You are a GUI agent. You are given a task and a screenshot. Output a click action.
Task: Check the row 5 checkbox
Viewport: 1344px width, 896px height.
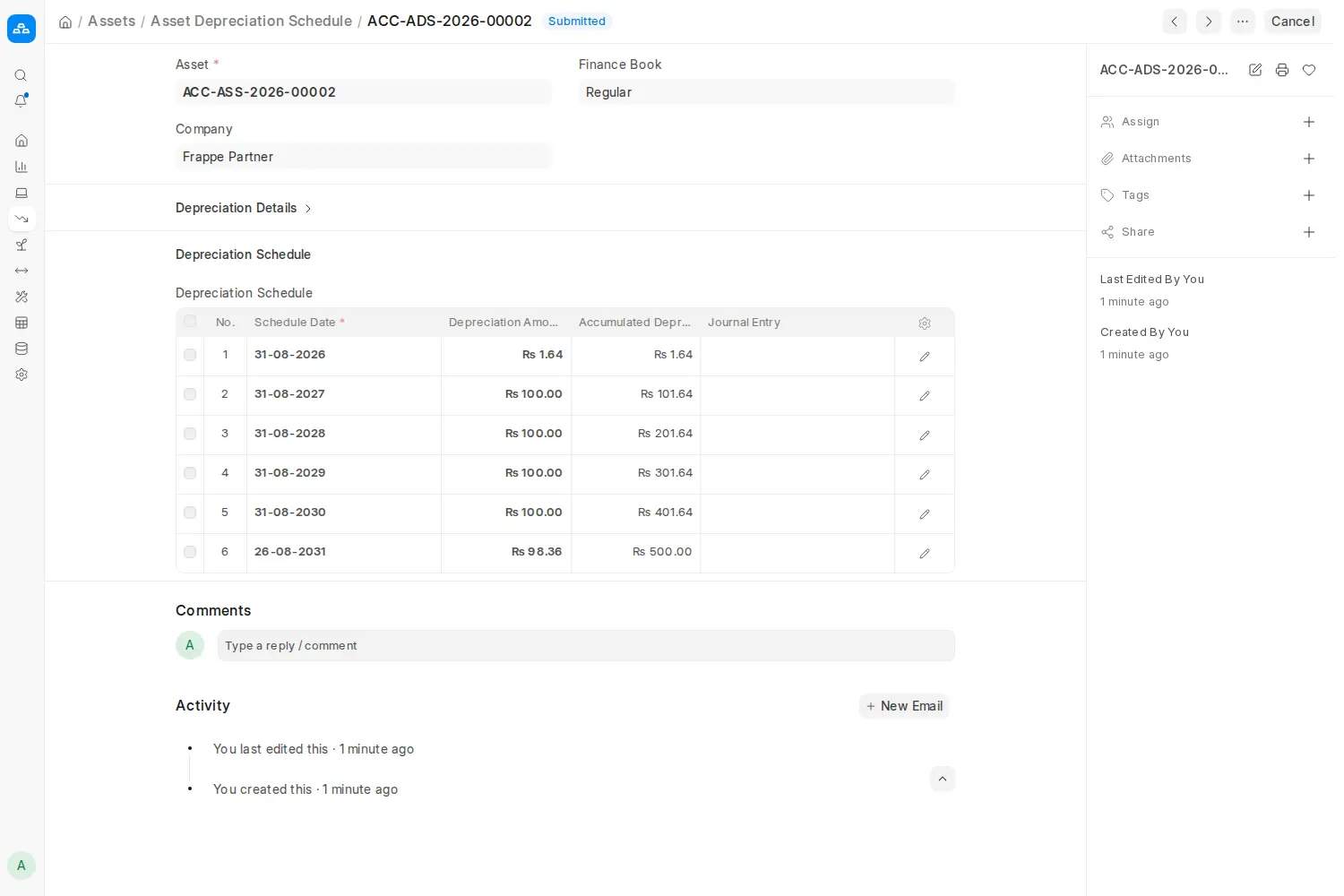[x=190, y=513]
